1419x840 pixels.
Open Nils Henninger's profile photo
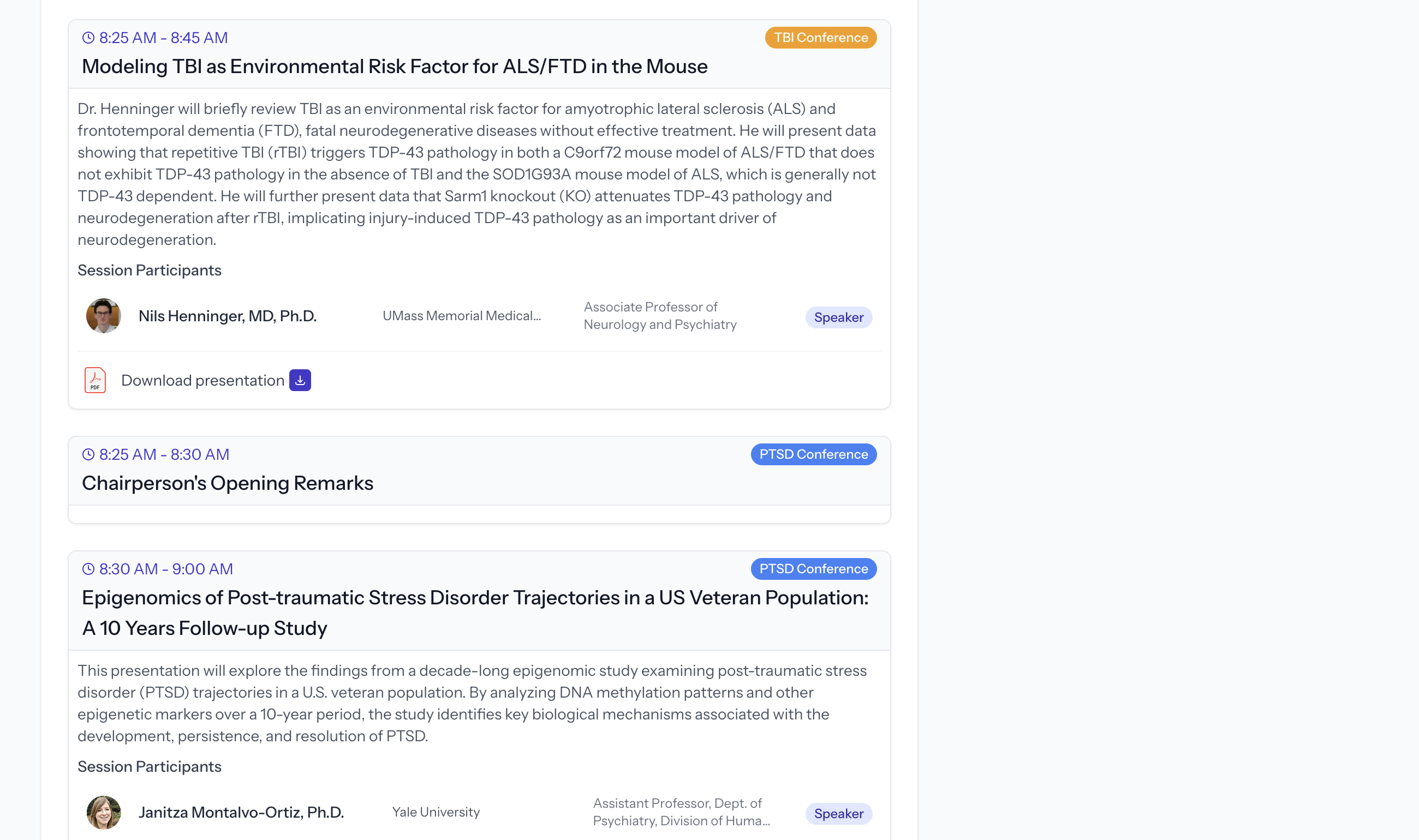104,316
